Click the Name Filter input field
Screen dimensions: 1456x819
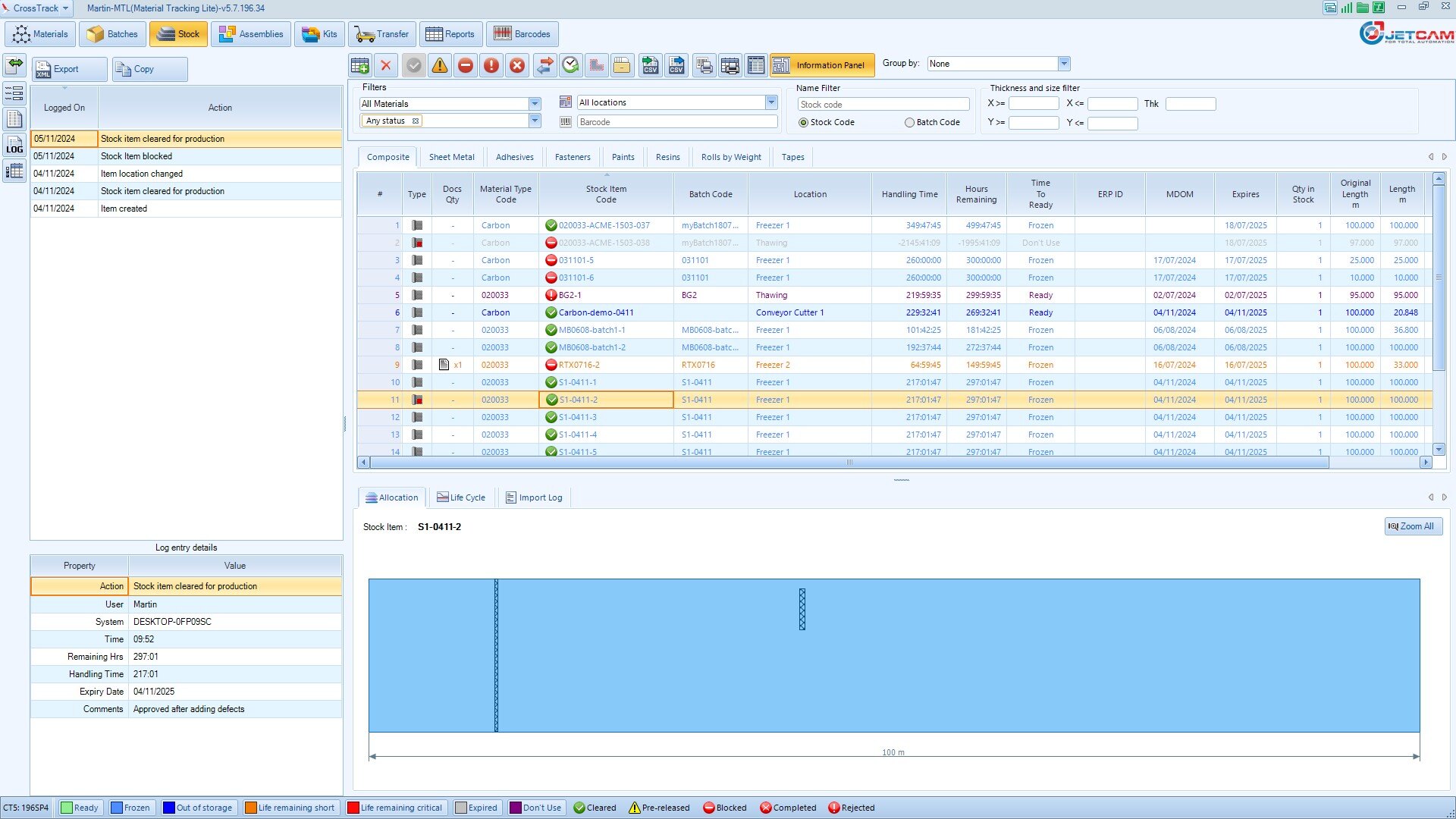tap(884, 104)
